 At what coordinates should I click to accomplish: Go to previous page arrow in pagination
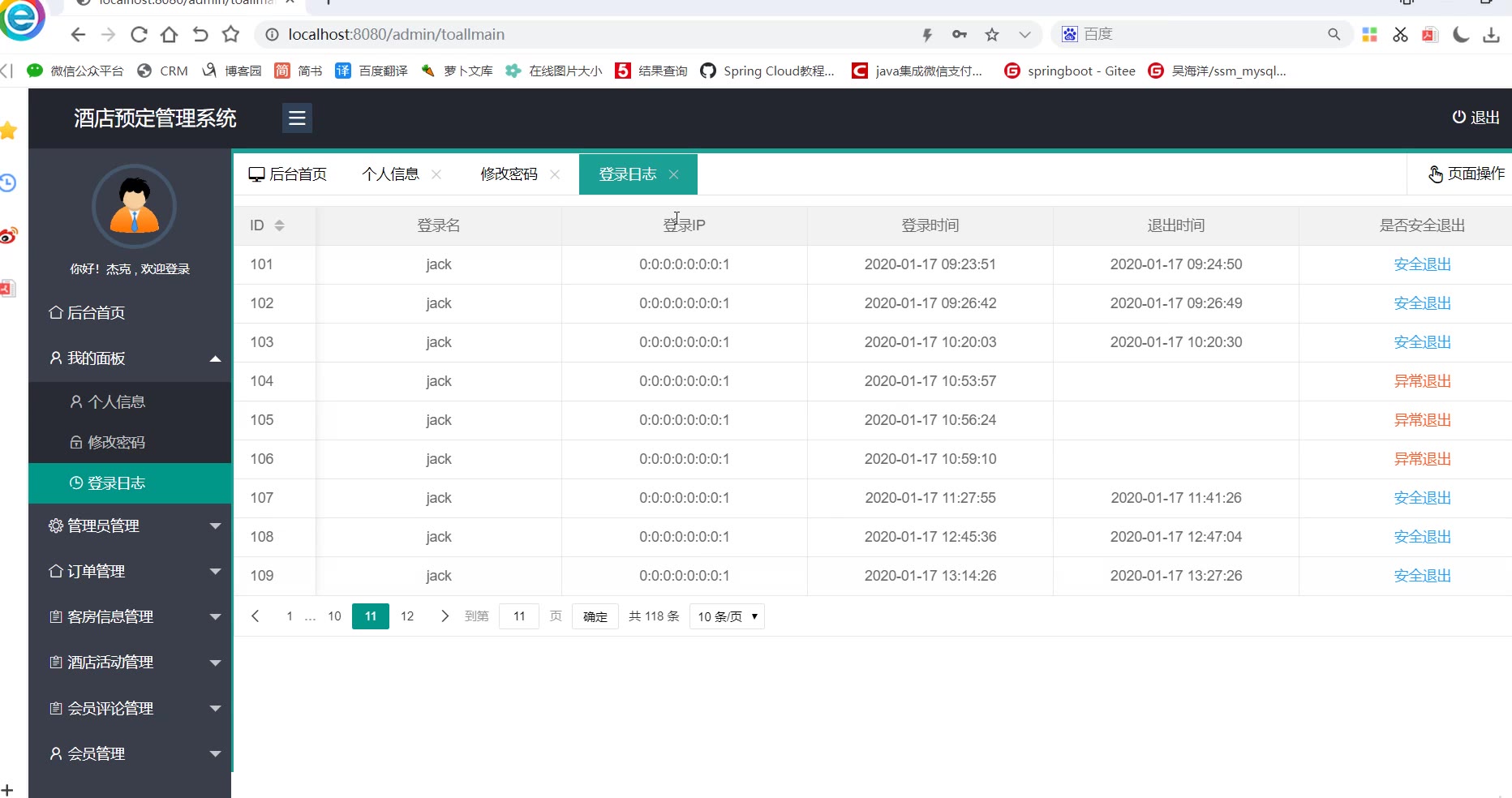pos(256,616)
